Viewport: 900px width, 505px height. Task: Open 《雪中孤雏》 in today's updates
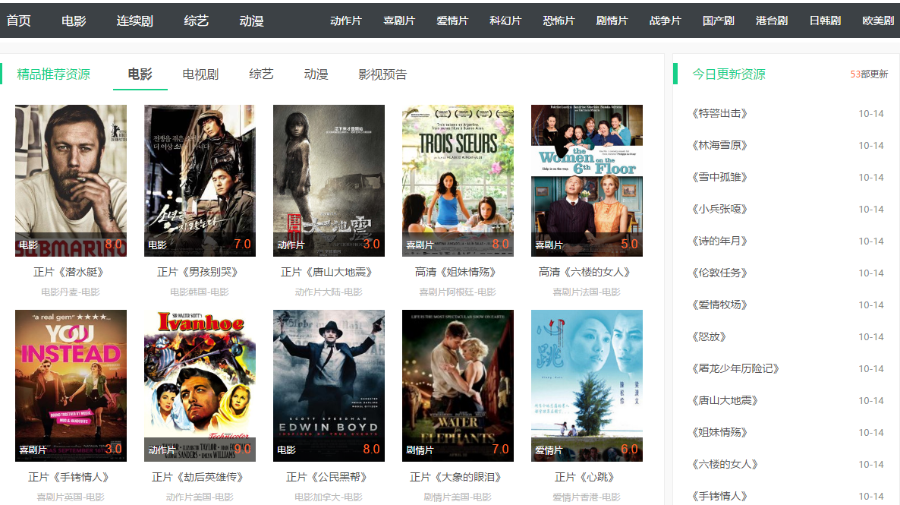pyautogui.click(x=720, y=177)
